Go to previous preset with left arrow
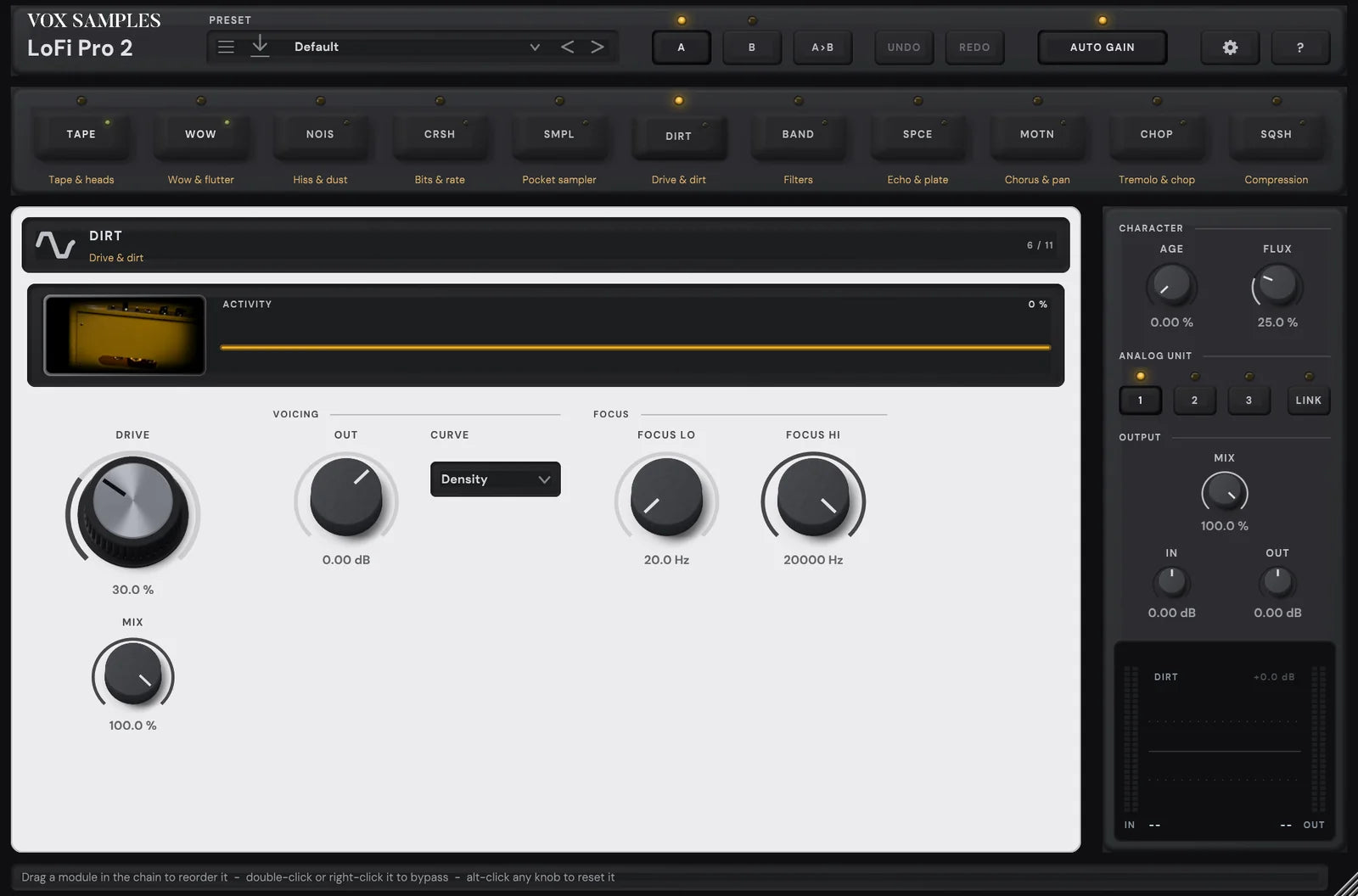This screenshot has width=1358, height=896. click(x=567, y=47)
